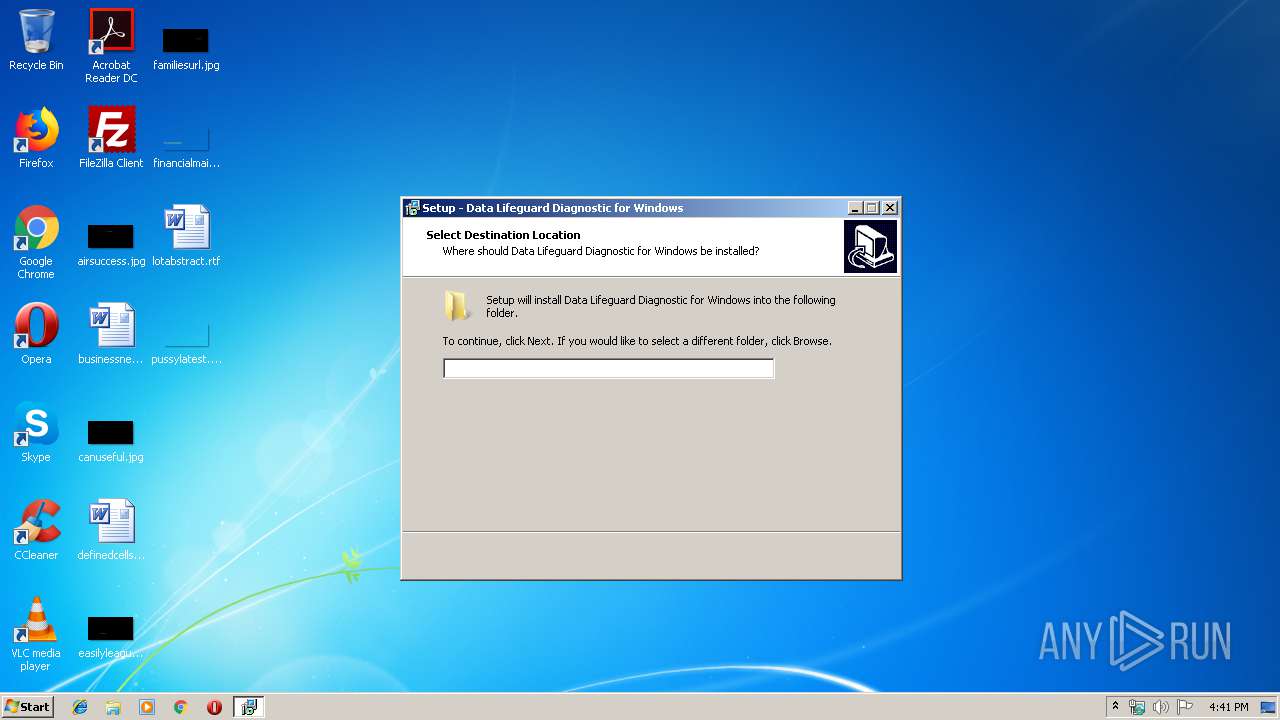Select canuseful.jpg on desktop

pos(111,440)
